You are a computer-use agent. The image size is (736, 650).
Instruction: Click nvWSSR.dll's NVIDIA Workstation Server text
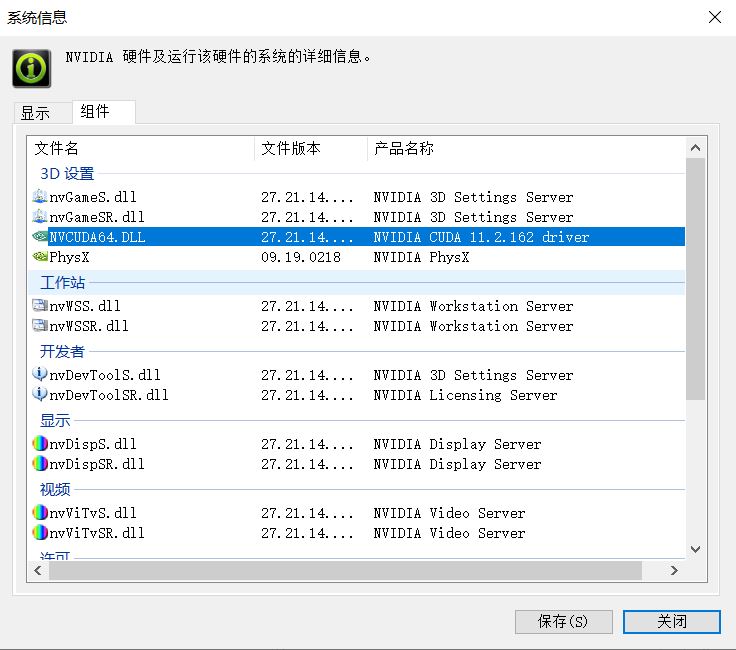pyautogui.click(x=473, y=326)
